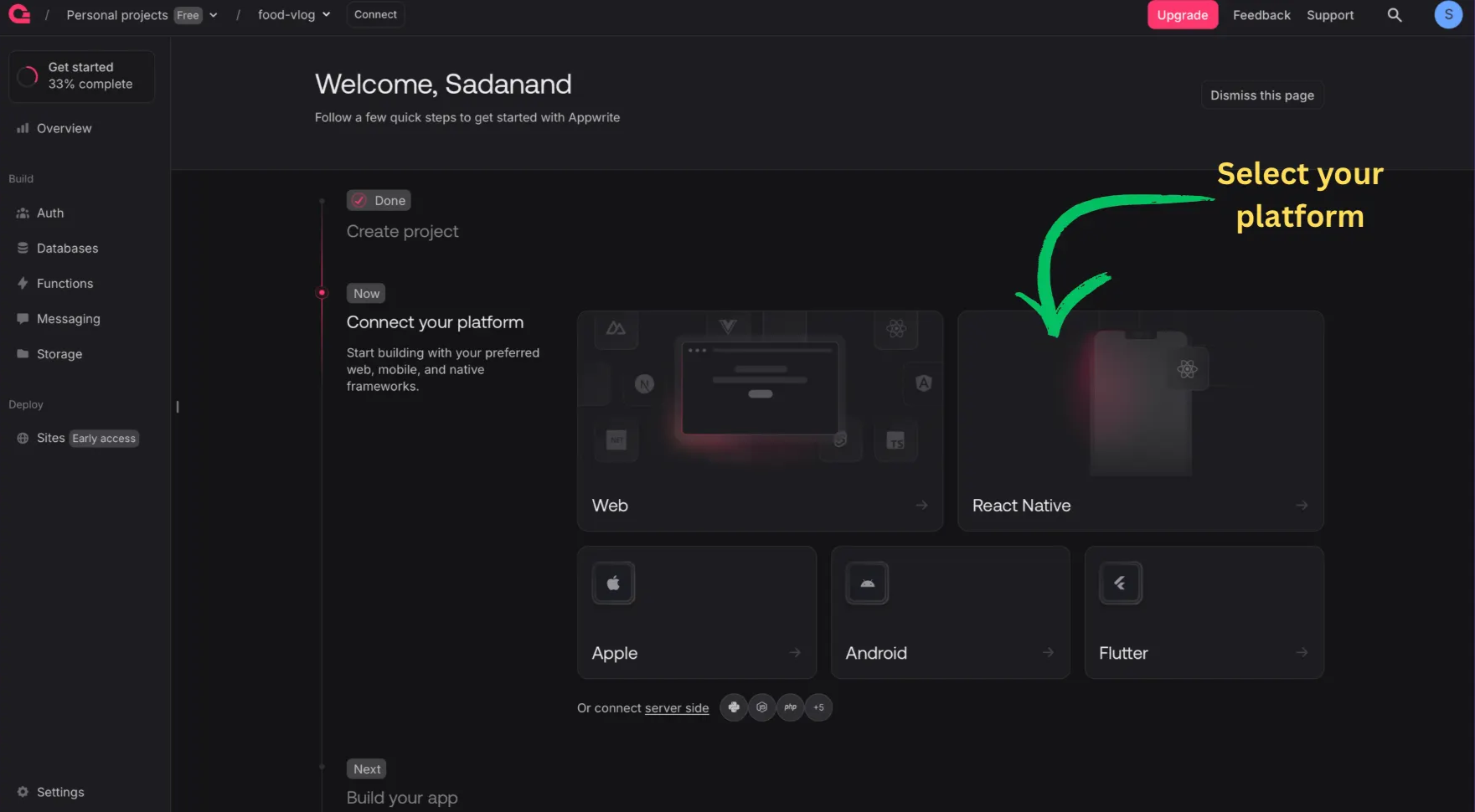Expand the Personal projects dropdown
The height and width of the screenshot is (812, 1475).
click(214, 15)
